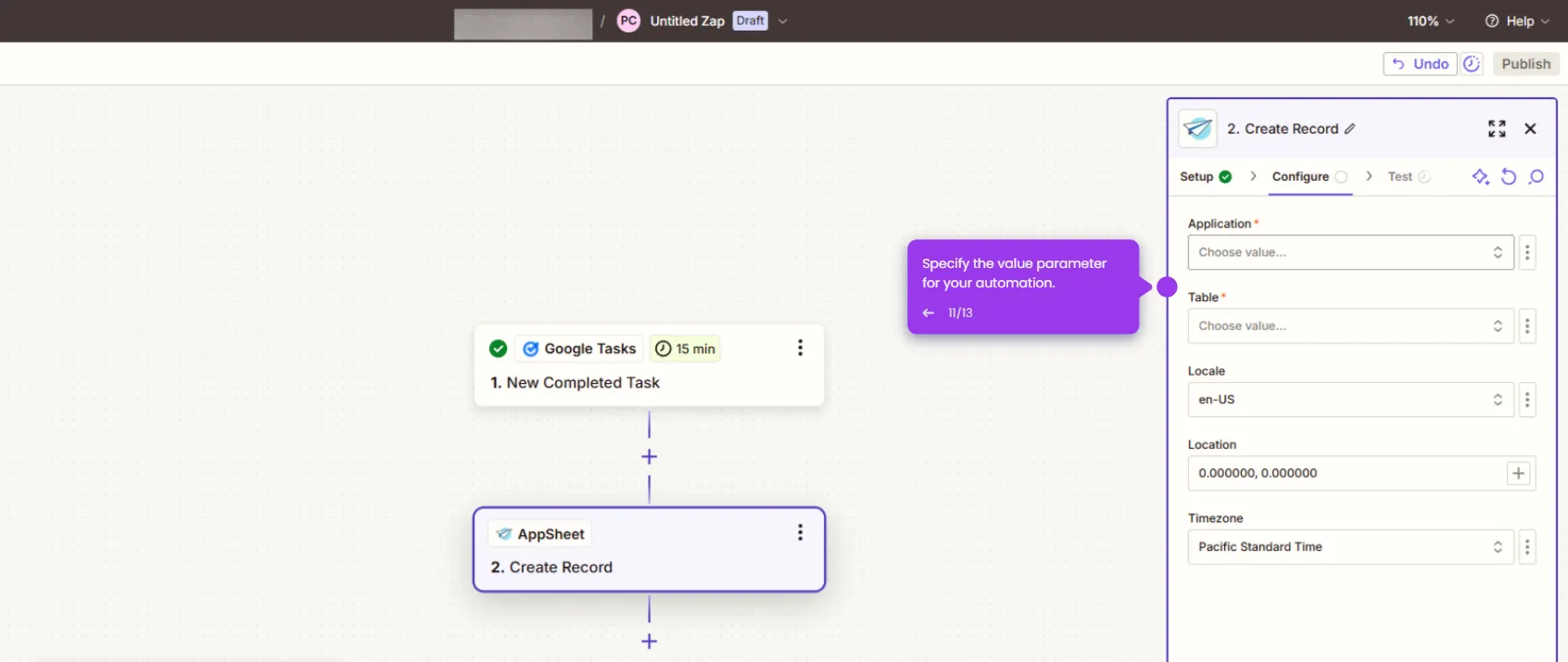Refresh fields with the circular arrow icon
Viewport: 1568px width, 662px height.
[x=1509, y=176]
